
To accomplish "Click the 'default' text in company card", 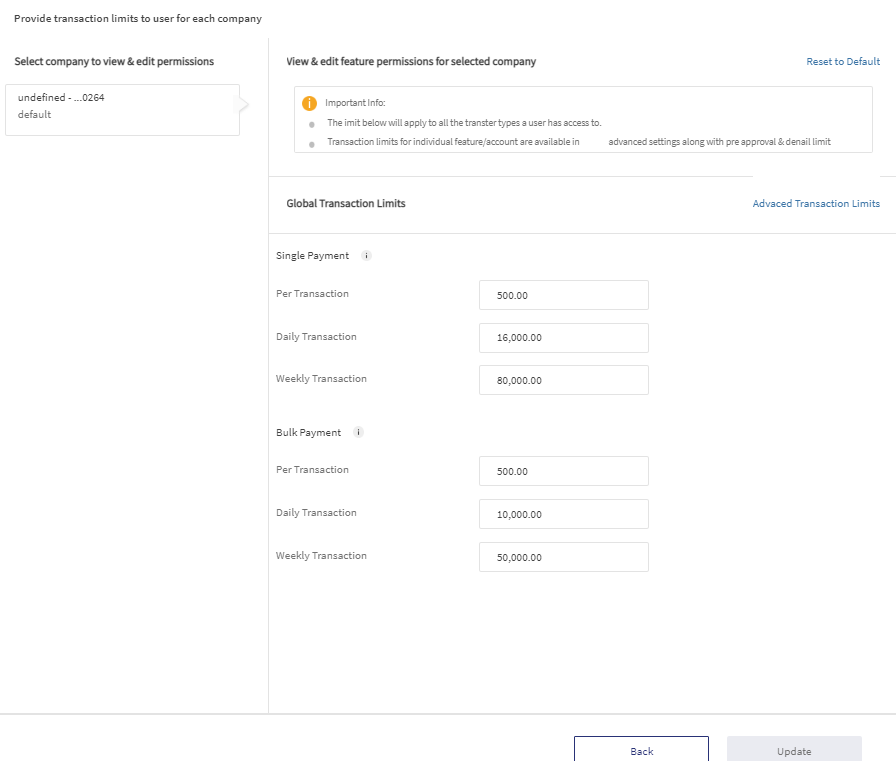I will pos(34,114).
